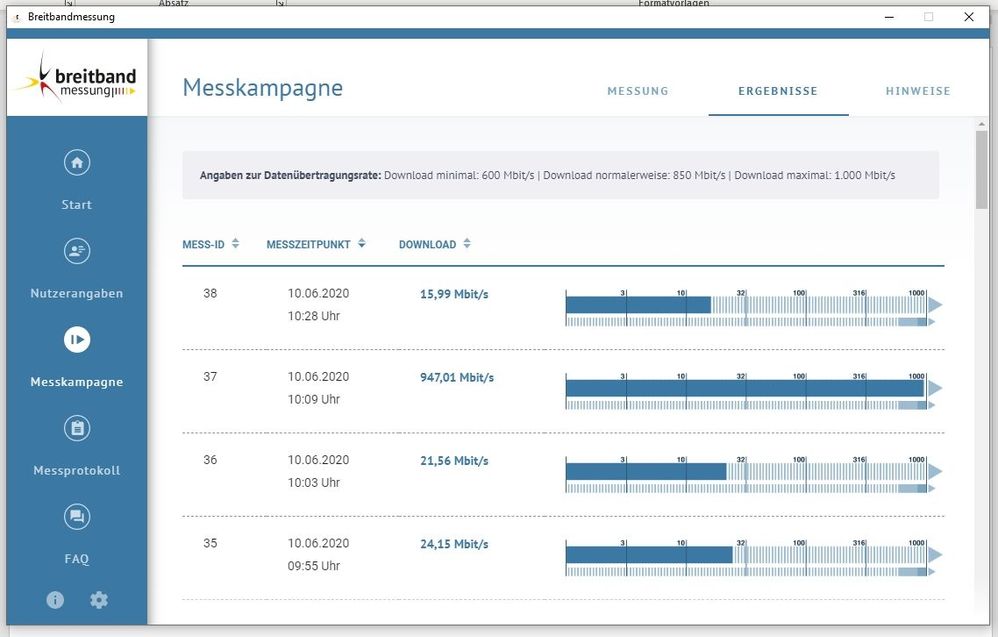Minimize the Breitbandmessung window
The image size is (998, 637).
(x=889, y=17)
